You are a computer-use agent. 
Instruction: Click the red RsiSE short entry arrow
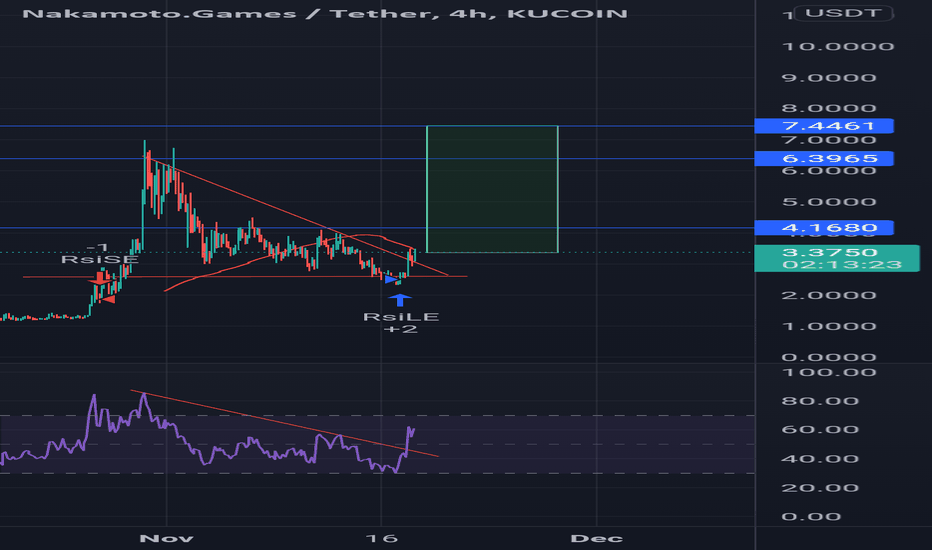coord(100,278)
